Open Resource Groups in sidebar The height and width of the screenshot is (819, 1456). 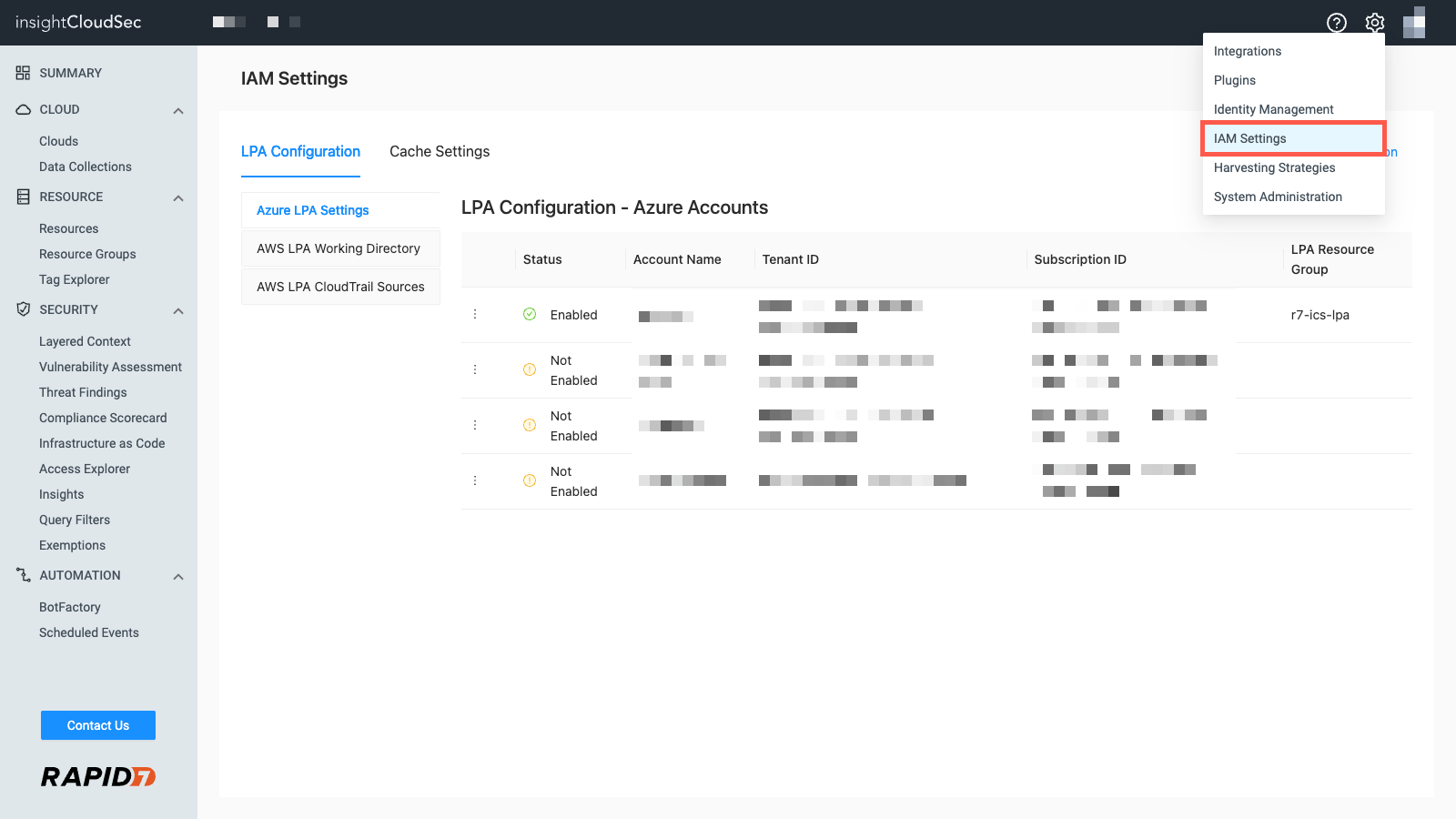tap(87, 254)
